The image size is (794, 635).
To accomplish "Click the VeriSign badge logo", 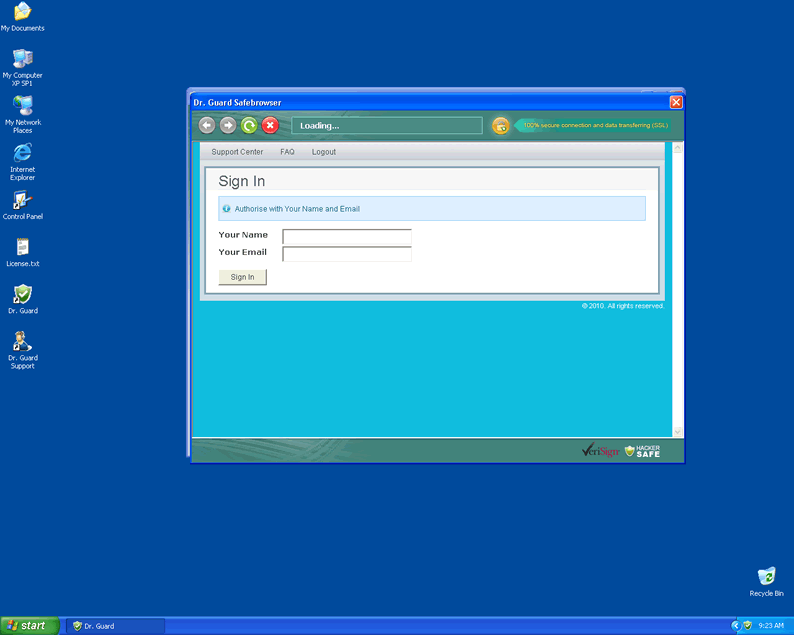I will click(x=600, y=451).
